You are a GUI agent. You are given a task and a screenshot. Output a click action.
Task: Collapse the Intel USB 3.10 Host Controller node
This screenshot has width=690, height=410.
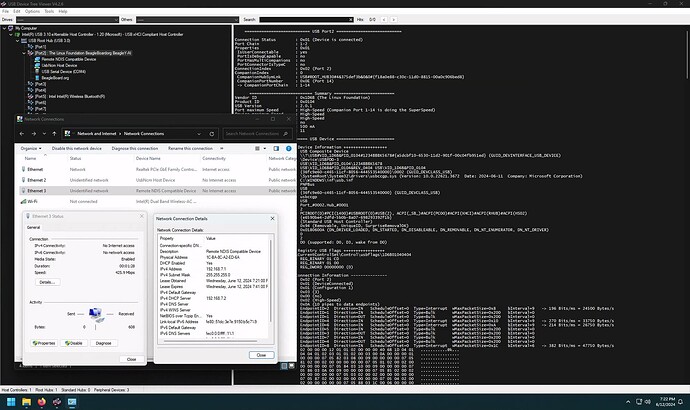[x=11, y=34]
